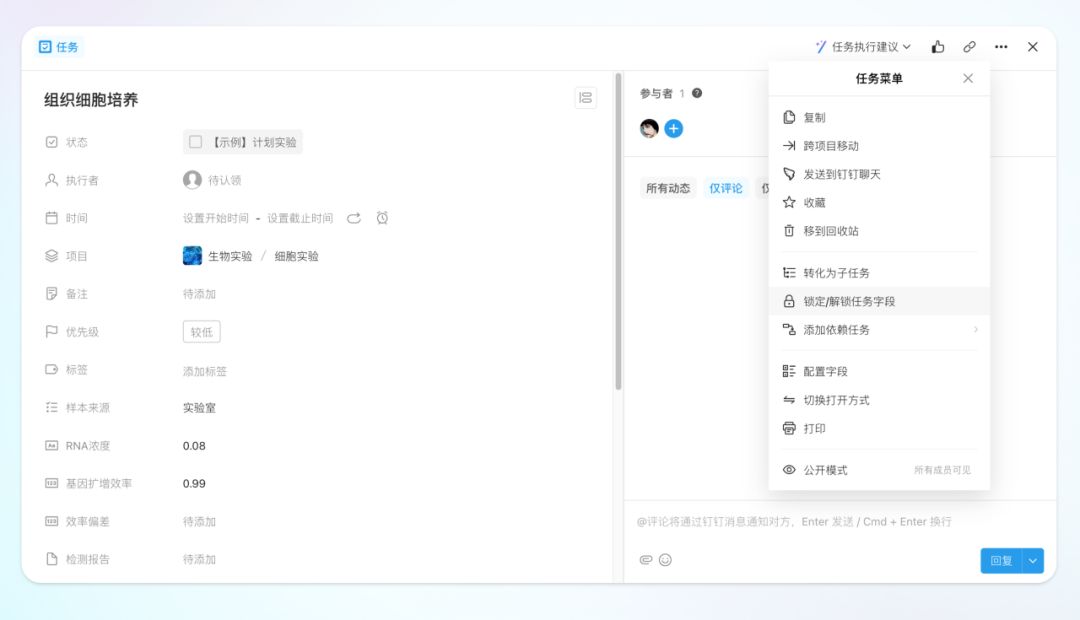The height and width of the screenshot is (620, 1080).
Task: Click 设置开始时间
Action: [x=216, y=218]
